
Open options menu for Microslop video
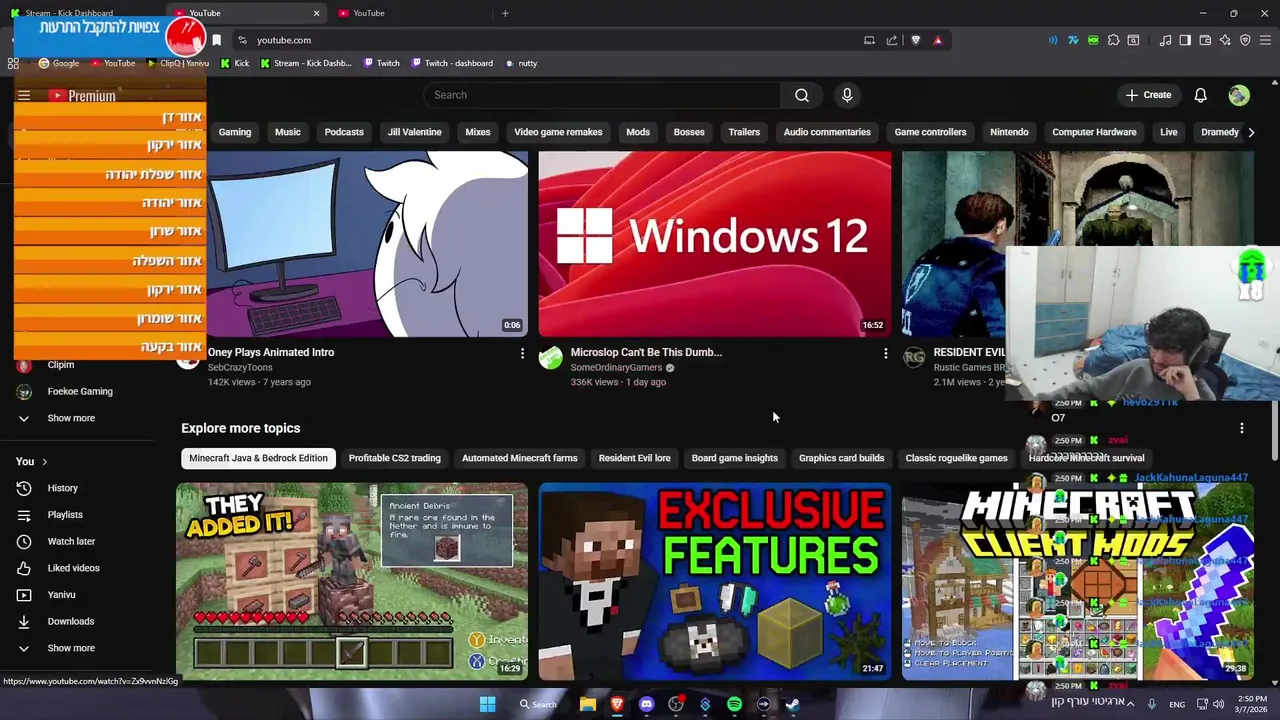pyautogui.click(x=885, y=353)
